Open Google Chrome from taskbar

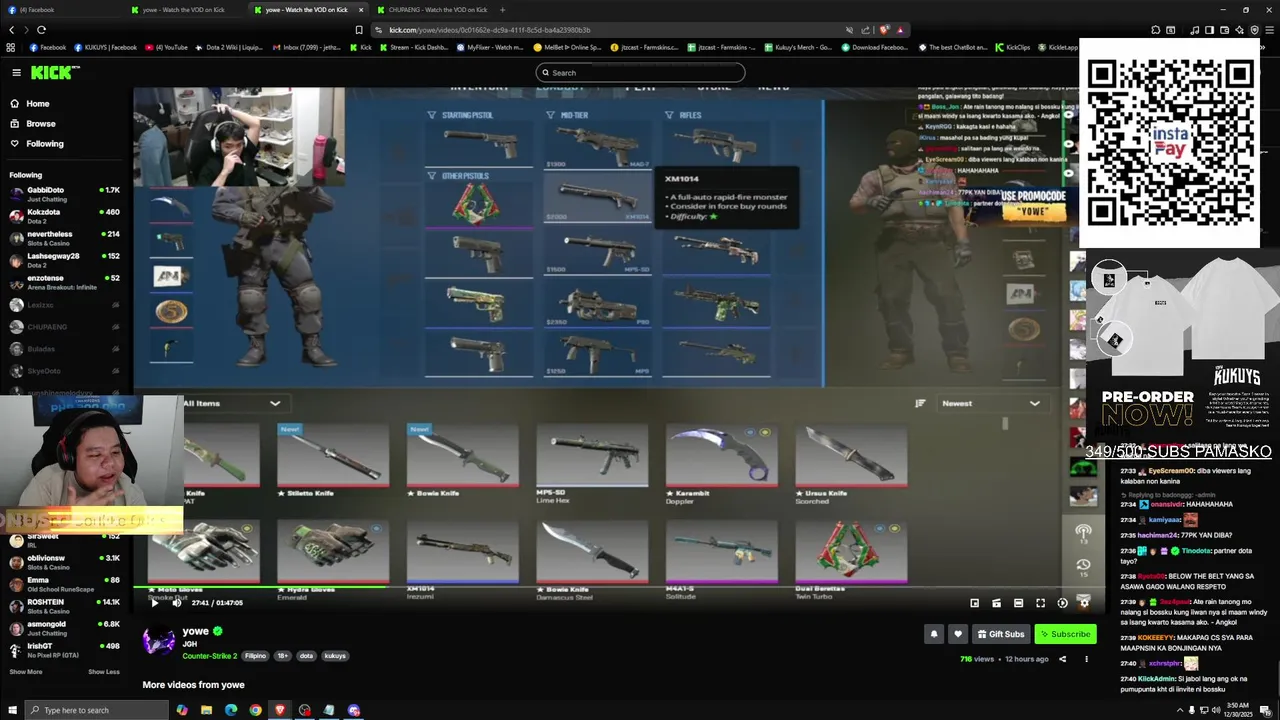255,710
